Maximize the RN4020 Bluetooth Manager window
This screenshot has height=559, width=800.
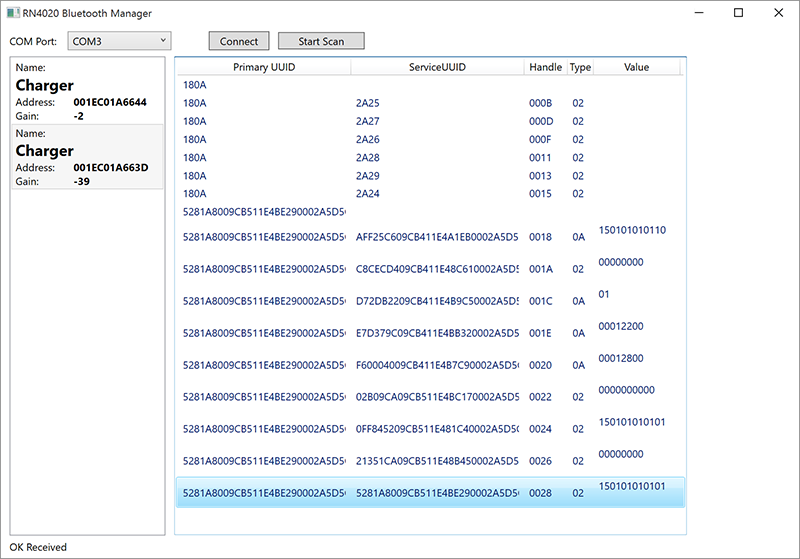pyautogui.click(x=738, y=13)
